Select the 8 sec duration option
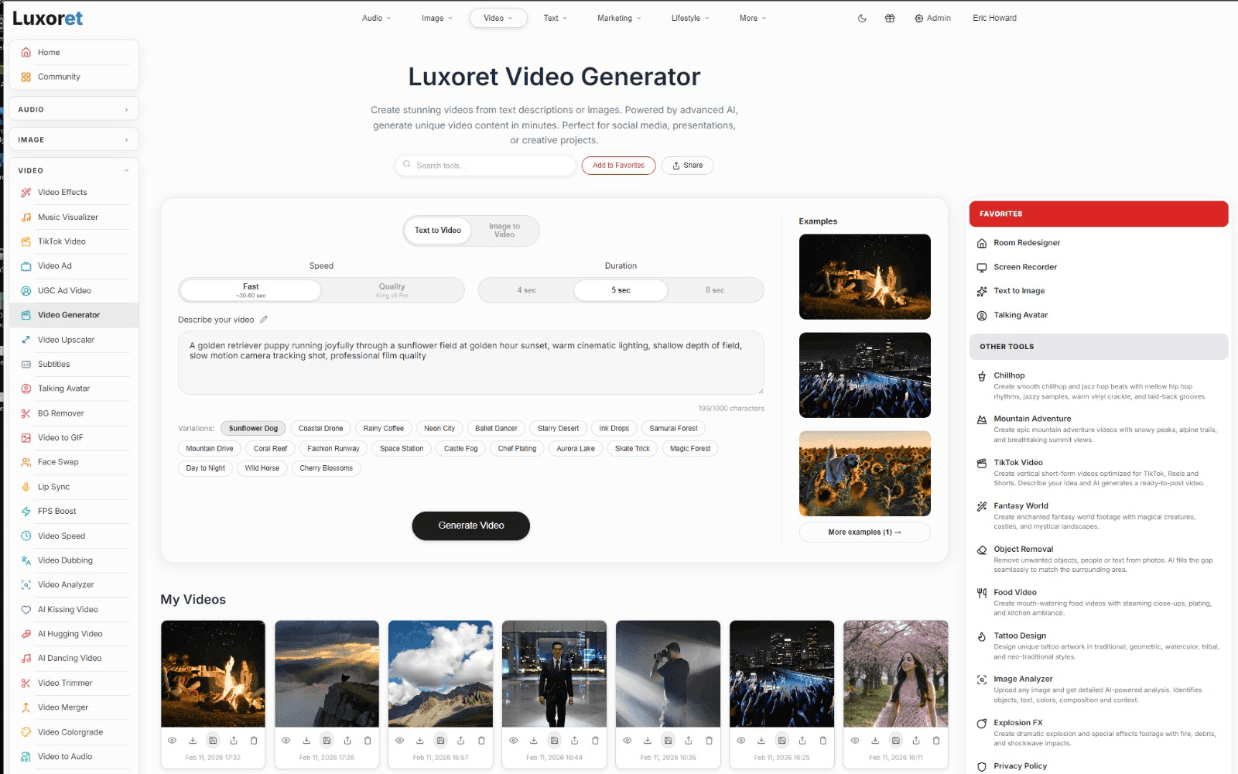This screenshot has width=1238, height=774. (x=716, y=289)
